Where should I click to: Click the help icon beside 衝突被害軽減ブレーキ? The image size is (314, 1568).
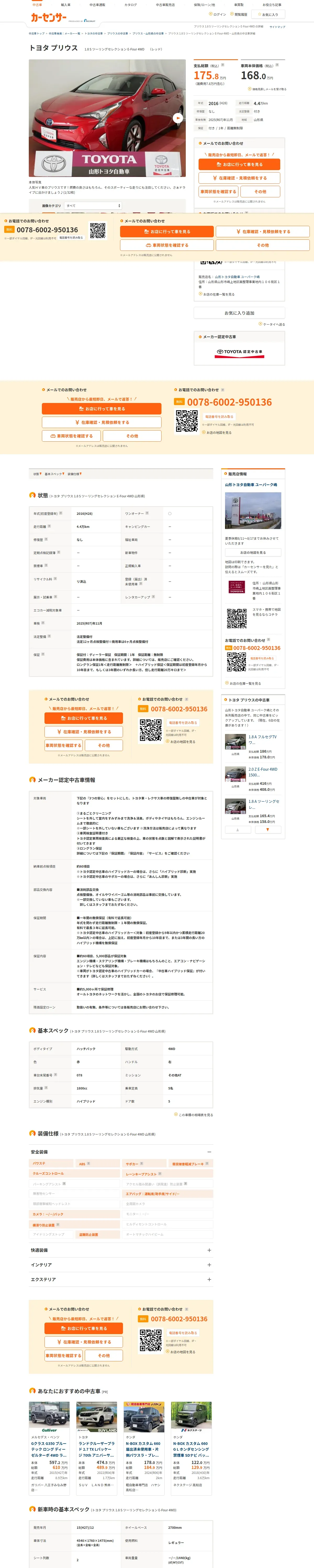[207, 1163]
